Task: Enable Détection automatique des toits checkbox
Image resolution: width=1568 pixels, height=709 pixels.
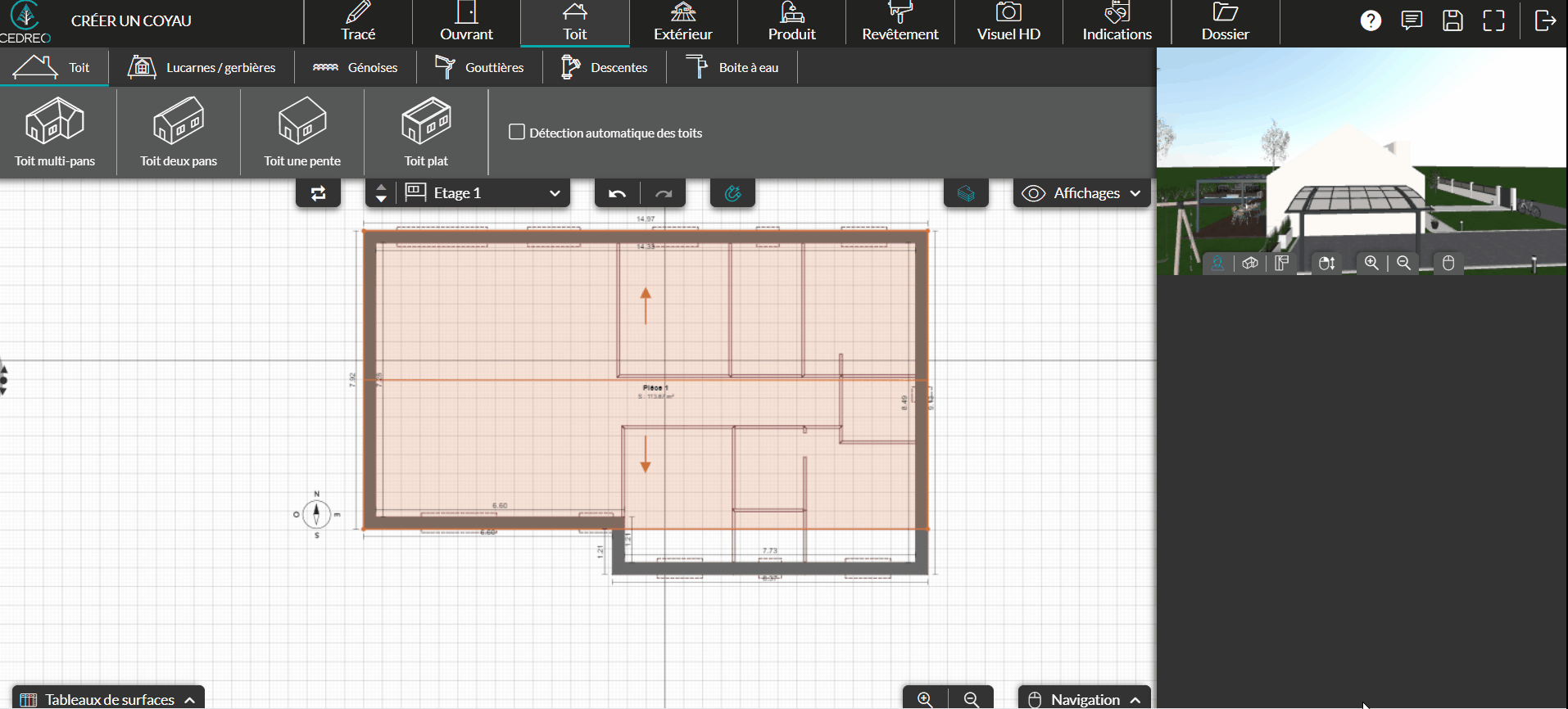Action: pyautogui.click(x=517, y=133)
